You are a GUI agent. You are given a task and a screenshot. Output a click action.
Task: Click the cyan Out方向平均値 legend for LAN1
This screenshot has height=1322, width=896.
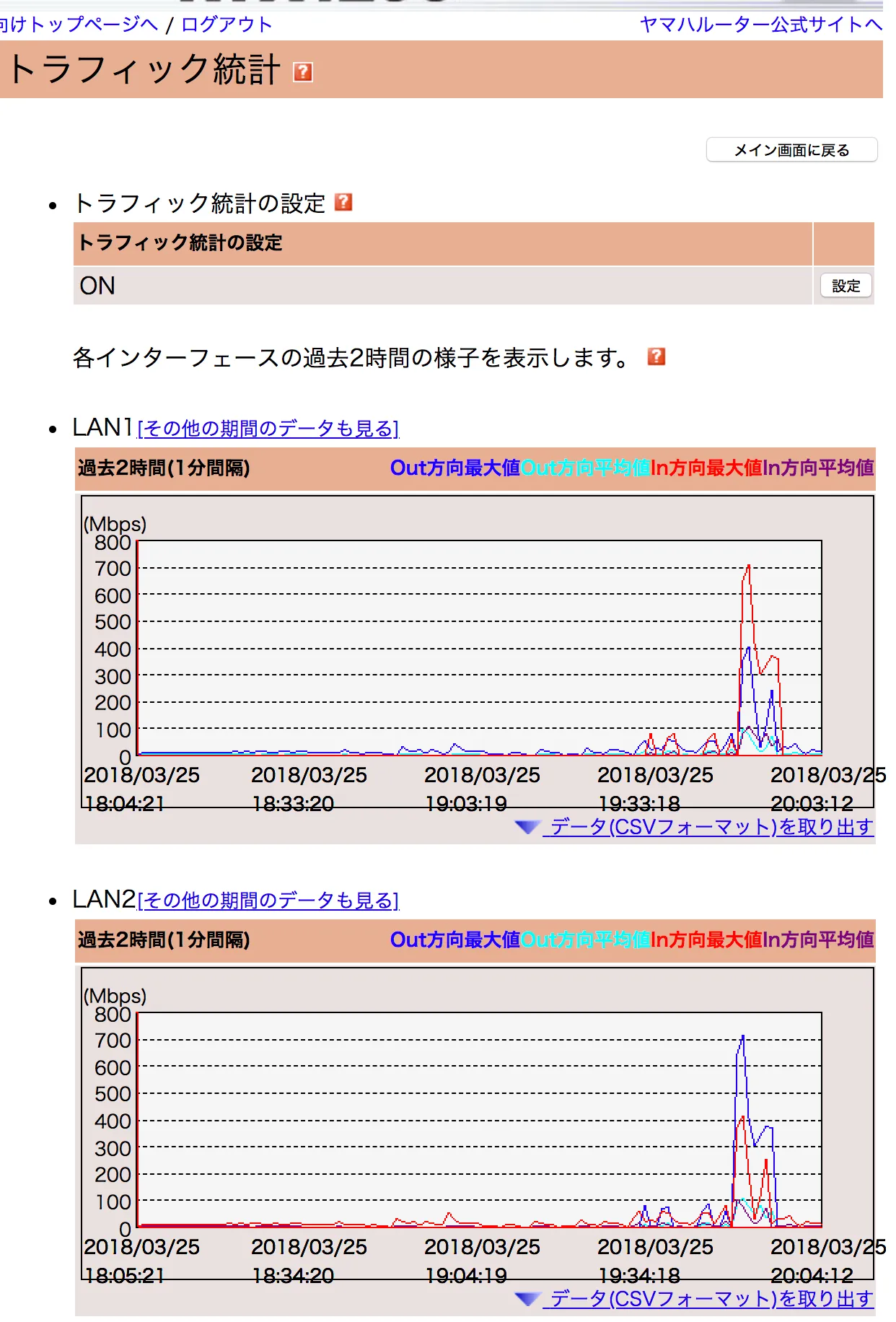585,468
